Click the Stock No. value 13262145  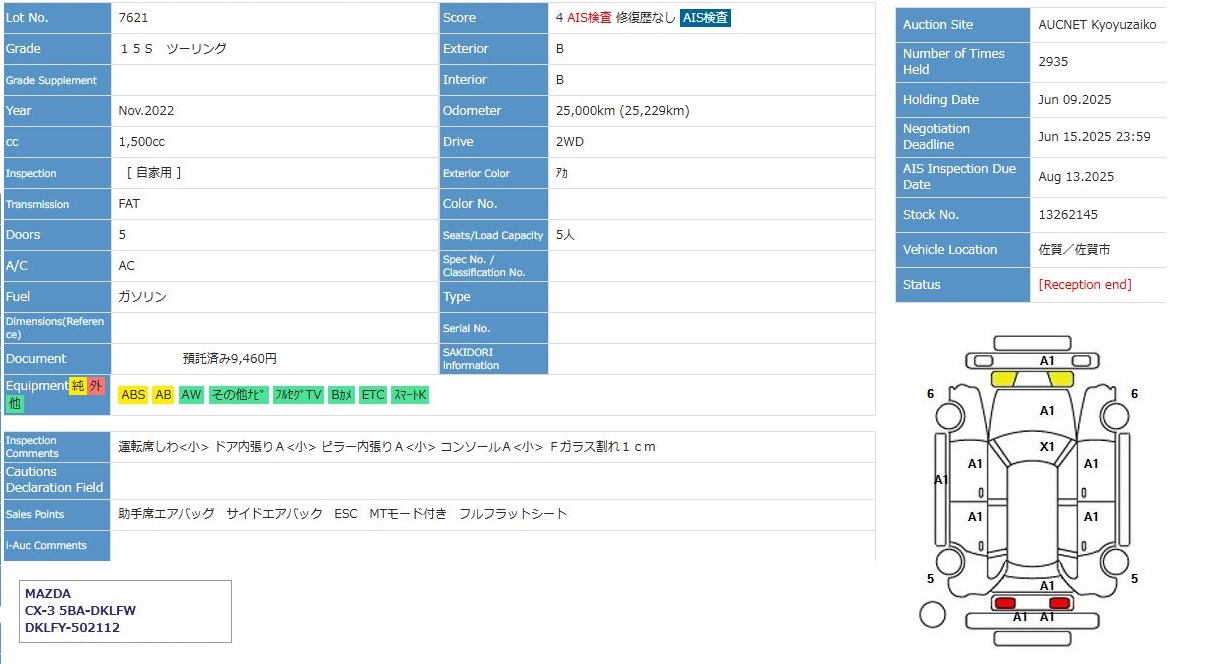[1068, 215]
